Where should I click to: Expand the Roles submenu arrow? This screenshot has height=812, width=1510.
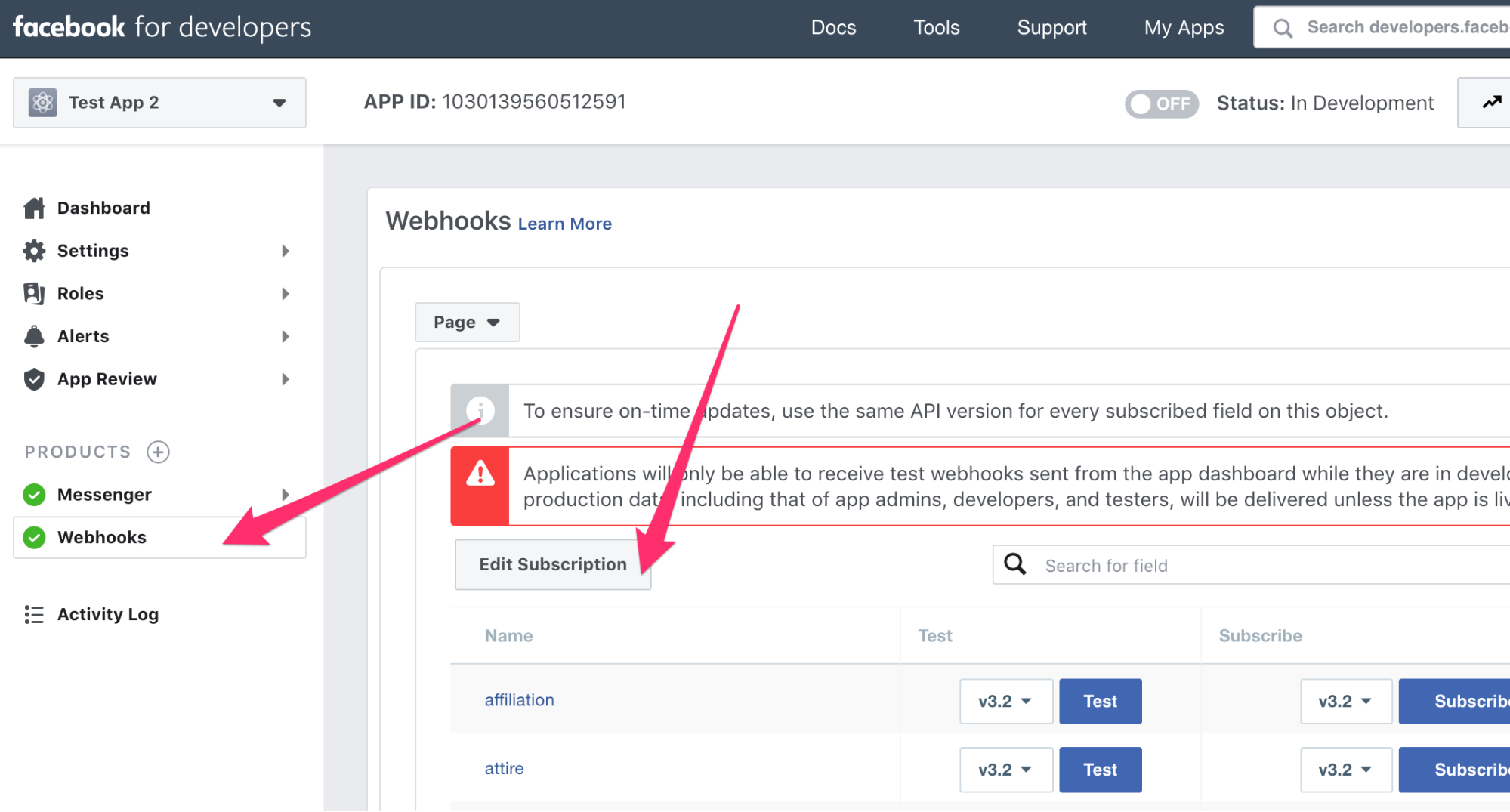(x=286, y=294)
